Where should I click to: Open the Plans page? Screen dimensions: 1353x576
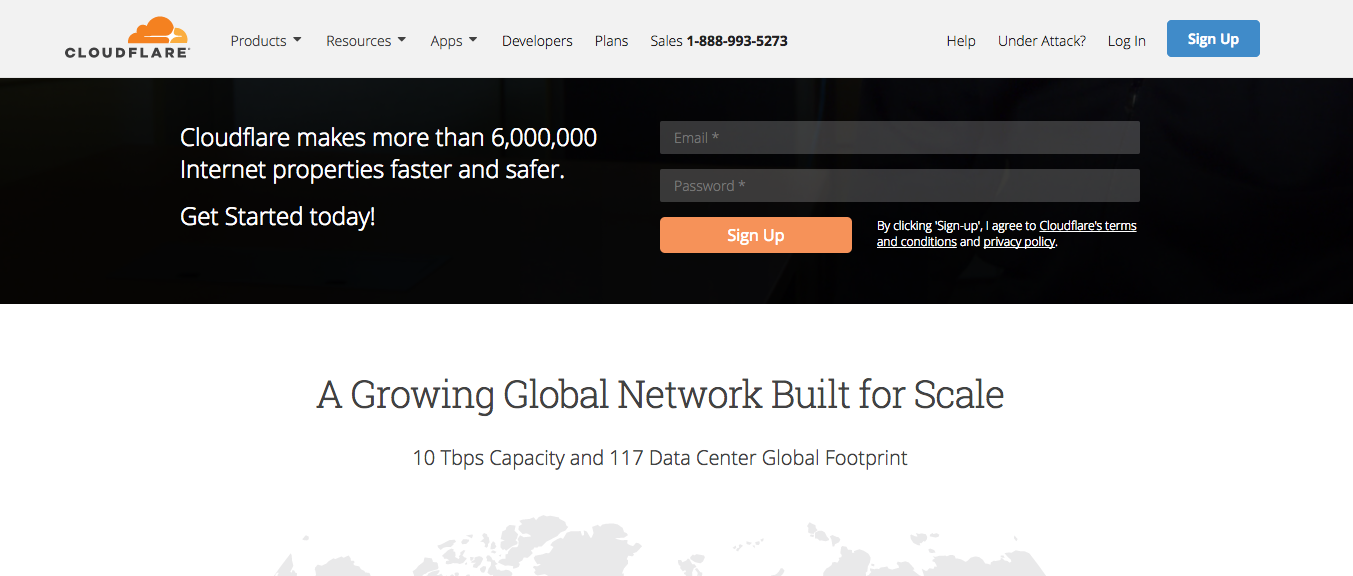[x=611, y=41]
